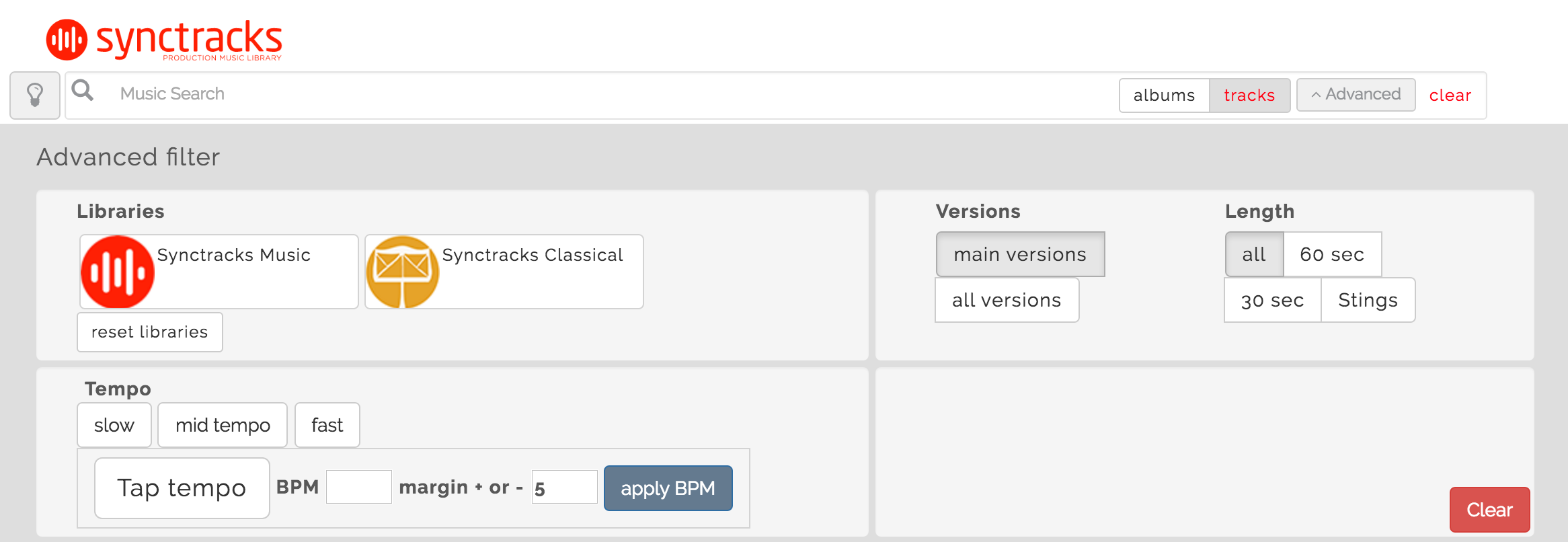
Task: Select main versions option
Action: pyautogui.click(x=1020, y=254)
